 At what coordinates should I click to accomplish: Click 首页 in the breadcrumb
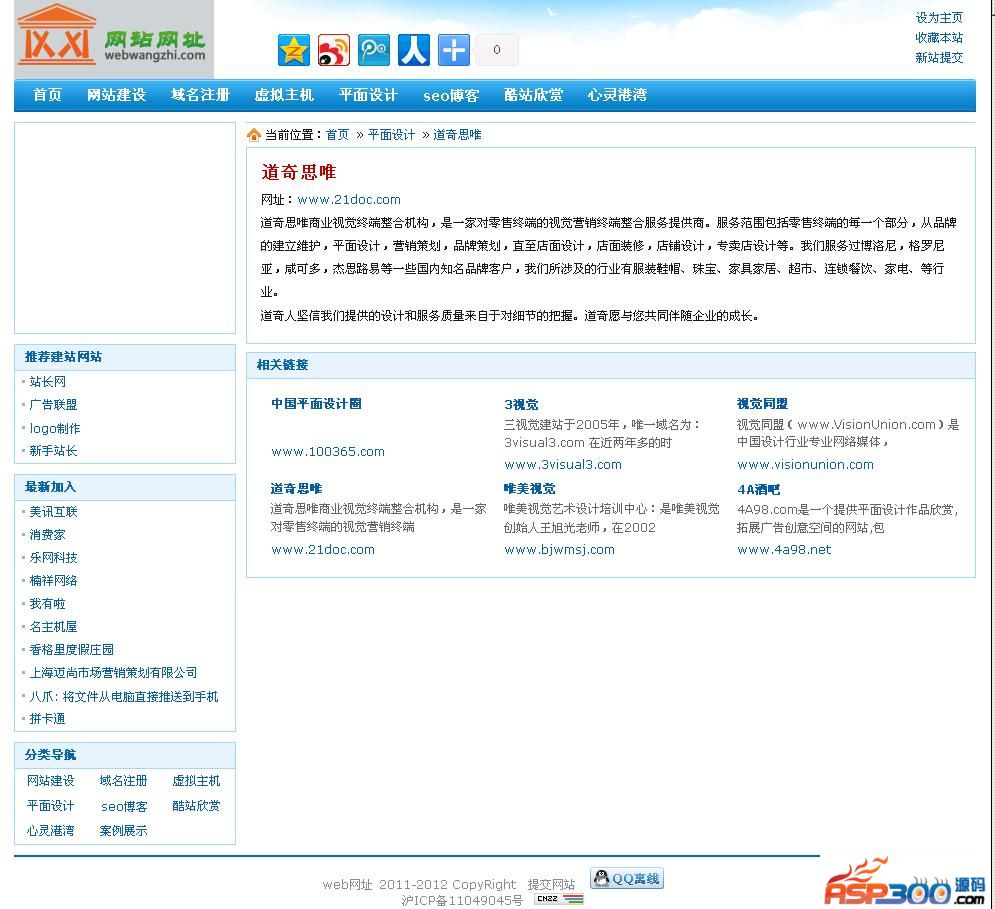[x=338, y=135]
